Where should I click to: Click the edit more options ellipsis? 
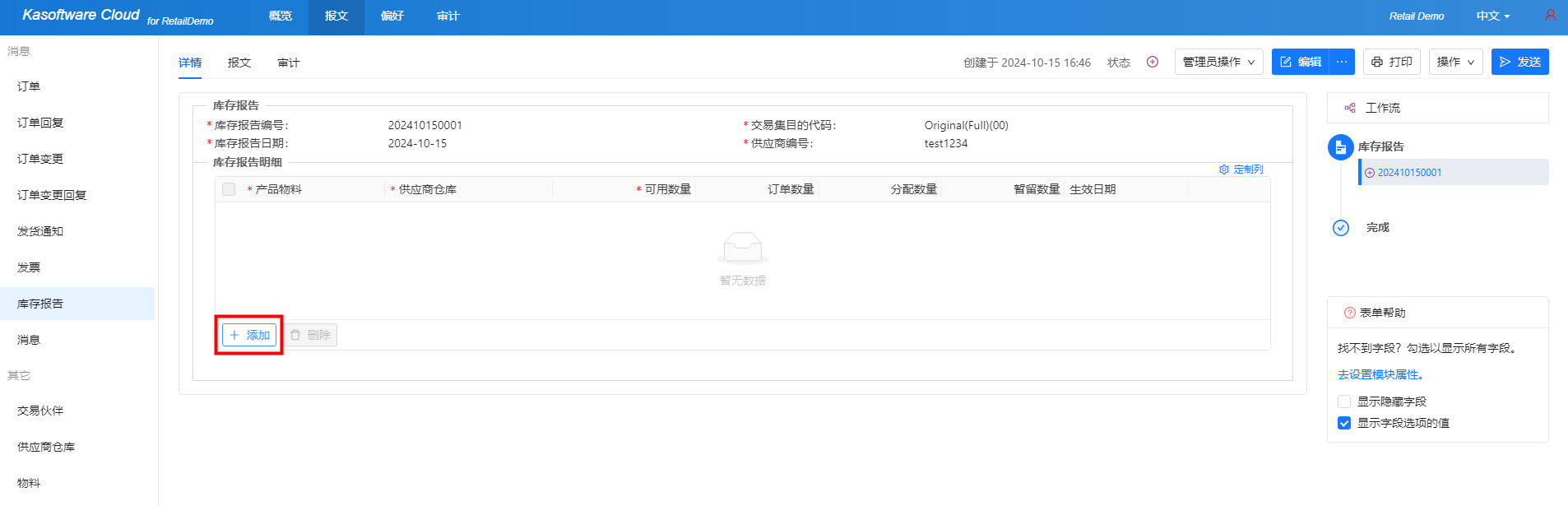tap(1342, 62)
